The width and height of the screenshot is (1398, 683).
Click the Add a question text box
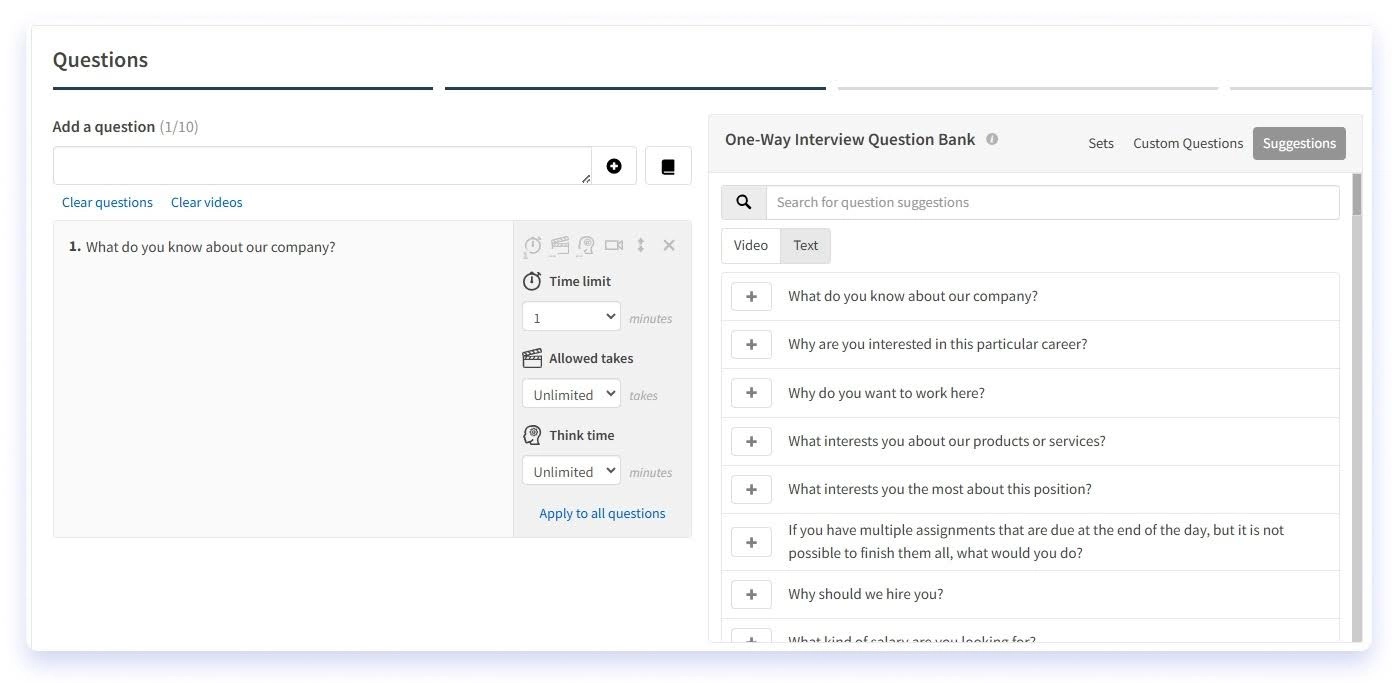click(x=322, y=166)
